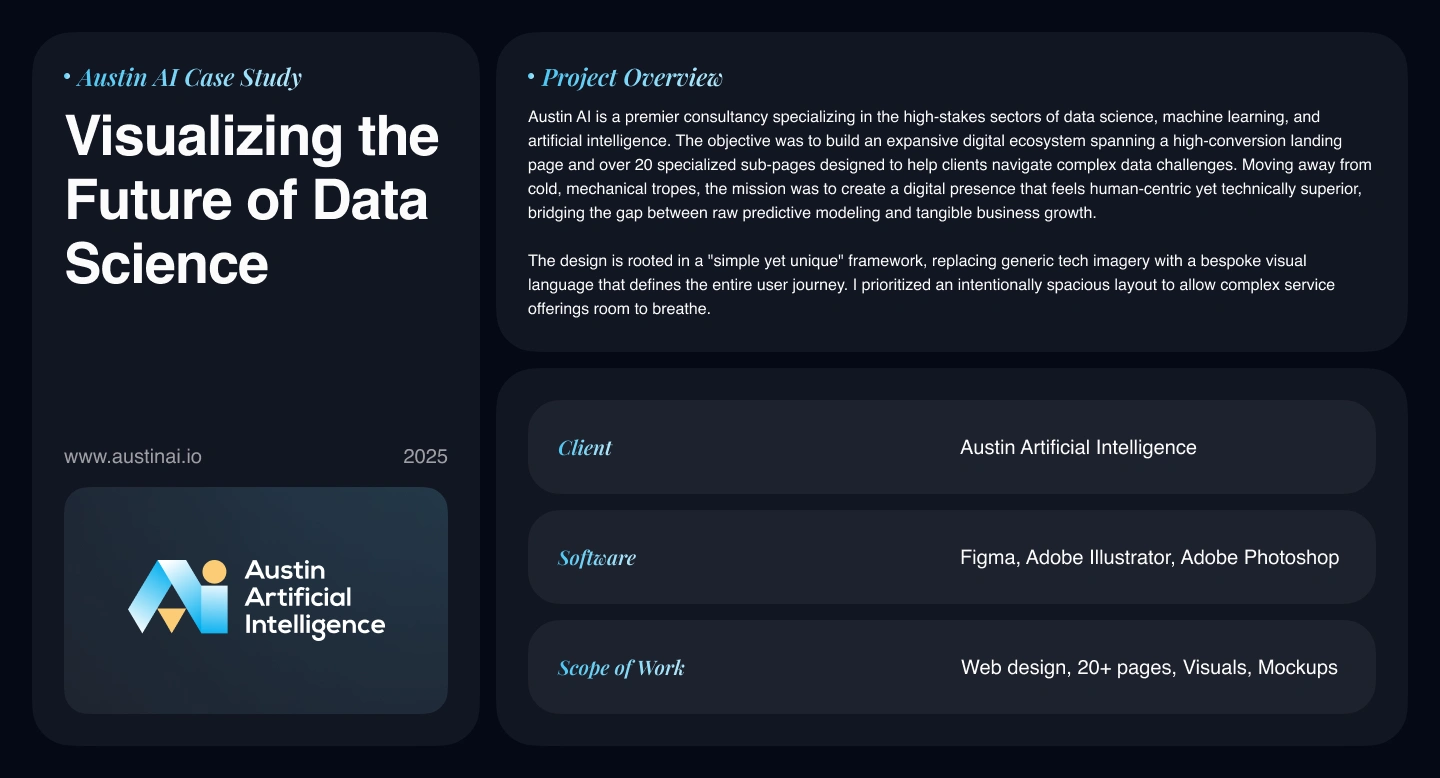Viewport: 1440px width, 778px height.
Task: Click the Visualizing the Future of Data Science title
Action: point(252,199)
